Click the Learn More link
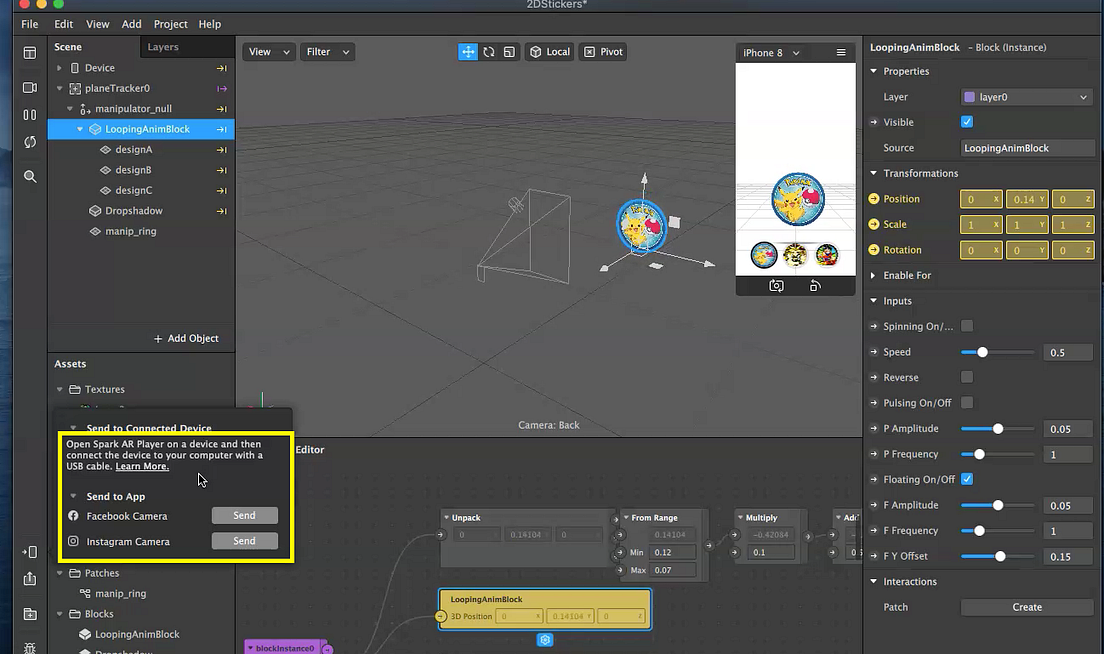1104x654 pixels. (x=141, y=465)
